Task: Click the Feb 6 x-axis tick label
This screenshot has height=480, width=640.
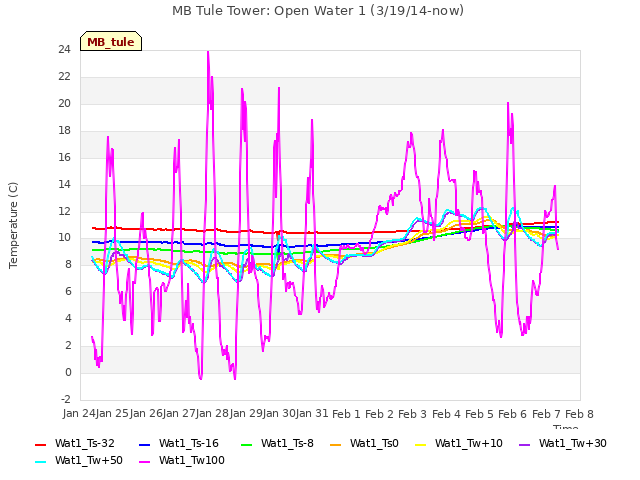Action: [513, 414]
